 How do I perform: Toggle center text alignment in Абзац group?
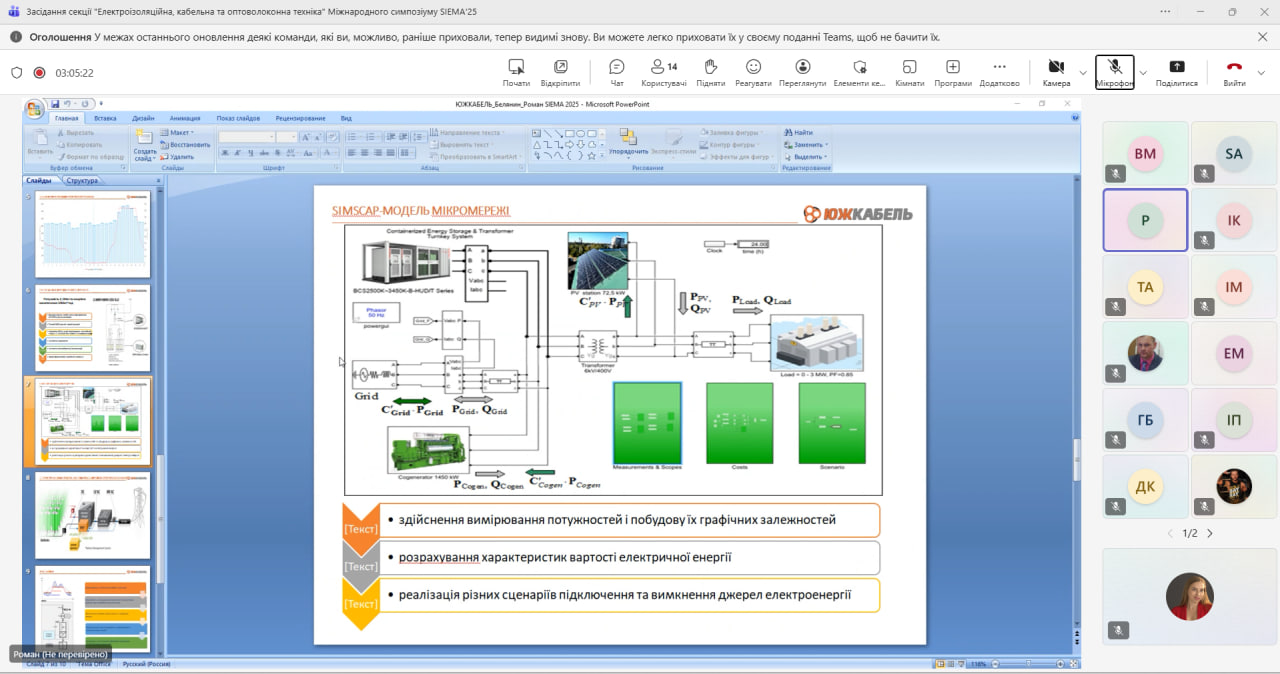click(364, 153)
